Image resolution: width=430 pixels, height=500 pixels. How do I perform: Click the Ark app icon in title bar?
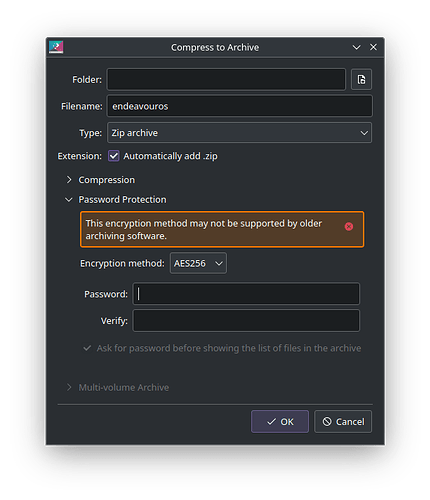(x=56, y=47)
